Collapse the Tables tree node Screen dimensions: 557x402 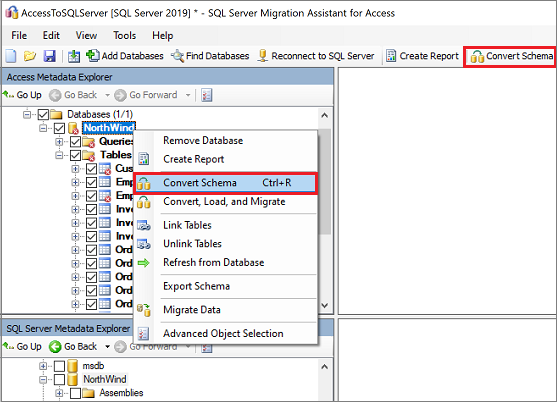59,155
